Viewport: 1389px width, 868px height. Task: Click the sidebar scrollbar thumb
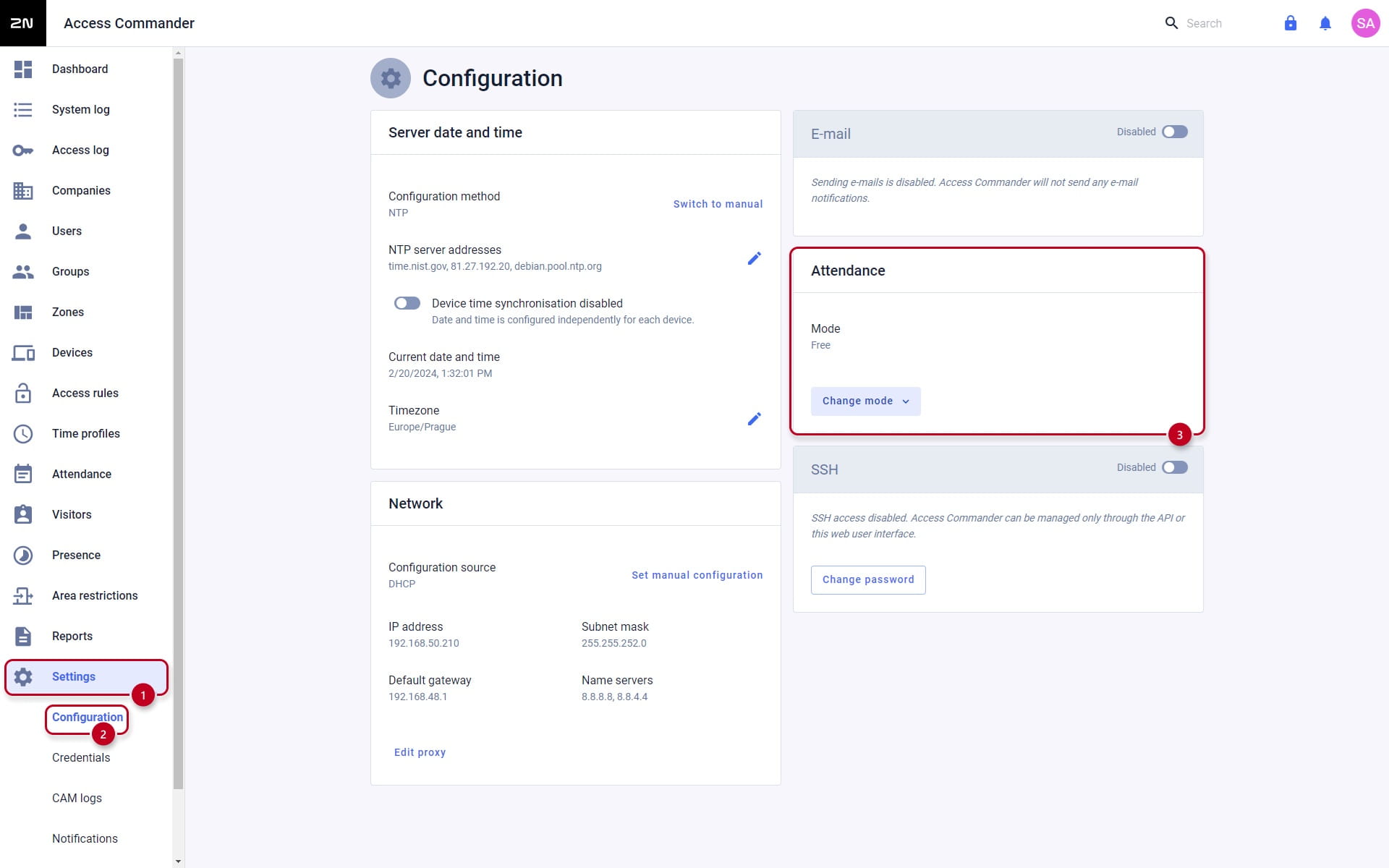tap(178, 423)
